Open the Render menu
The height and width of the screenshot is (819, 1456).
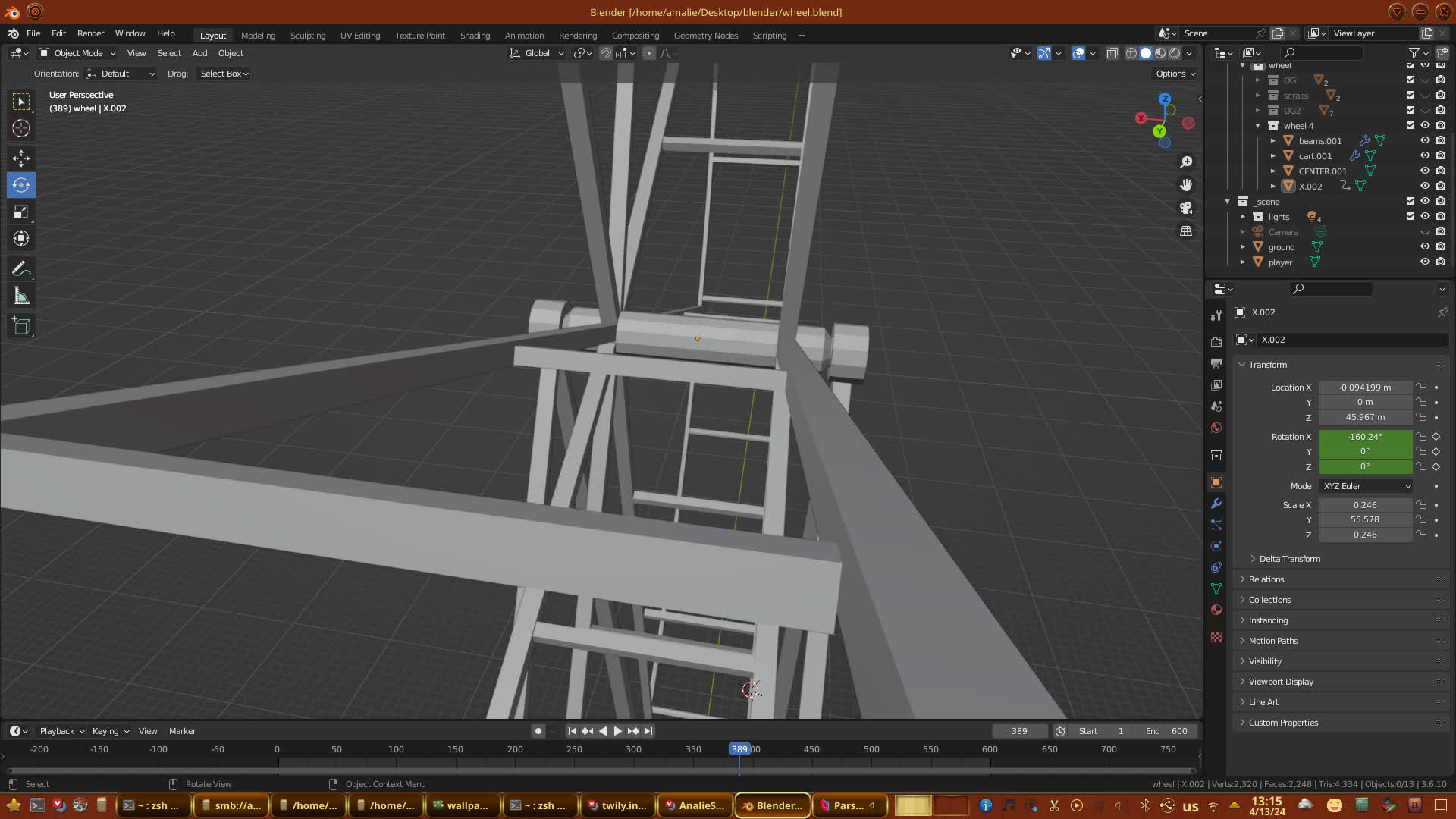tap(90, 33)
